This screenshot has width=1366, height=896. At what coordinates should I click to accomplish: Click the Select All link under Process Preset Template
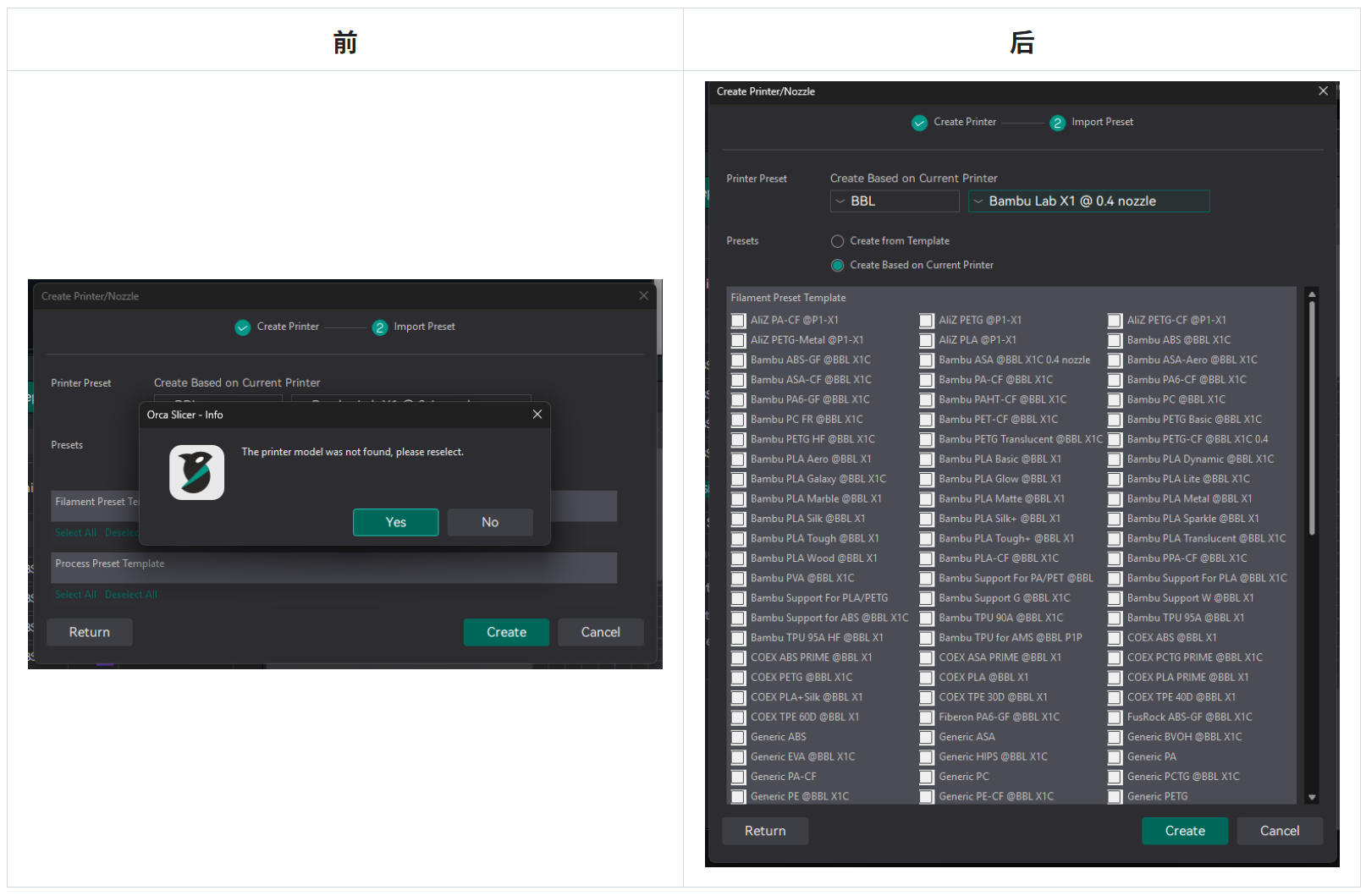75,595
